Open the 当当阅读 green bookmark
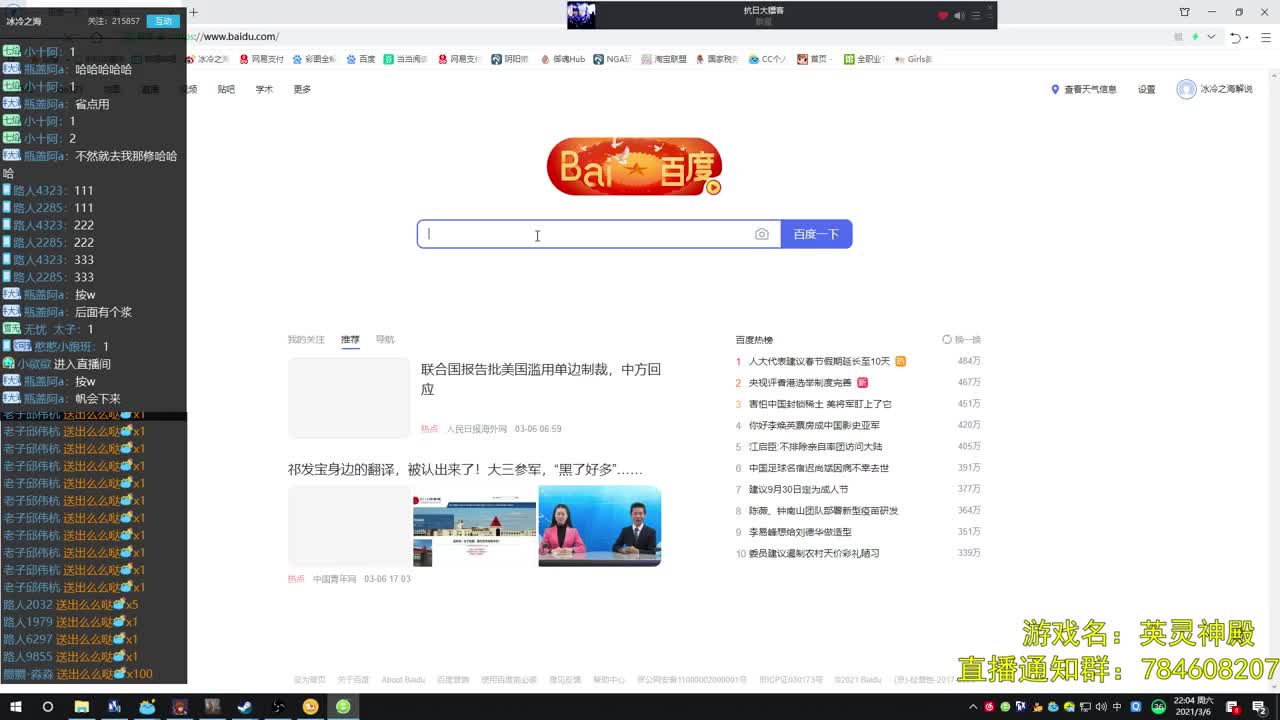Image resolution: width=1280 pixels, height=720 pixels. click(x=405, y=59)
